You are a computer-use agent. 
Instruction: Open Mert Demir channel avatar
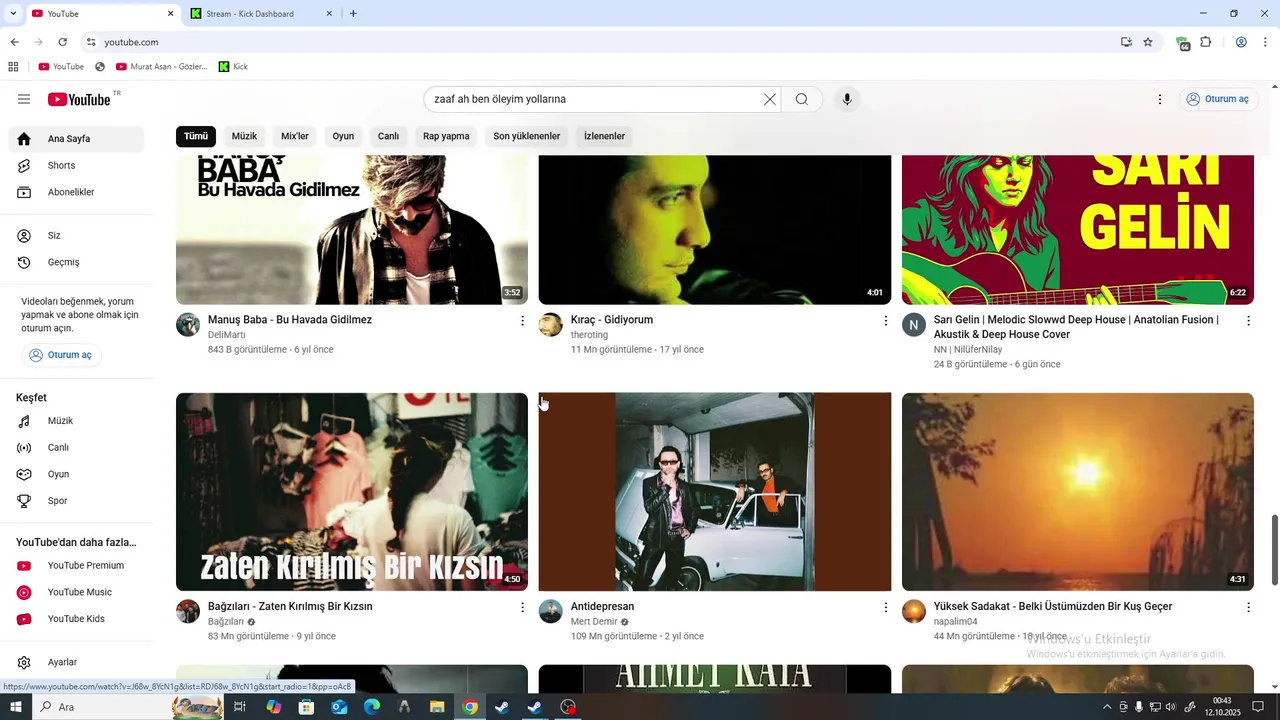click(x=551, y=611)
